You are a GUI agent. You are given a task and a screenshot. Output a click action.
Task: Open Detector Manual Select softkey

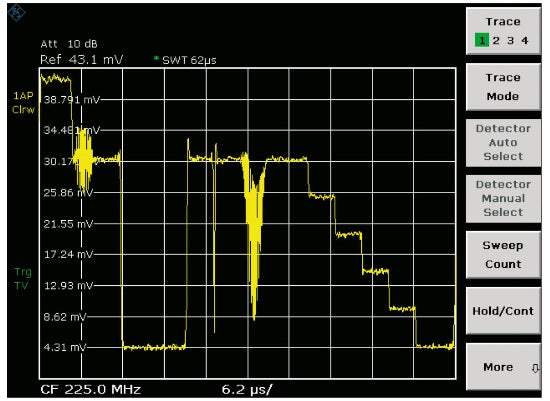(503, 199)
